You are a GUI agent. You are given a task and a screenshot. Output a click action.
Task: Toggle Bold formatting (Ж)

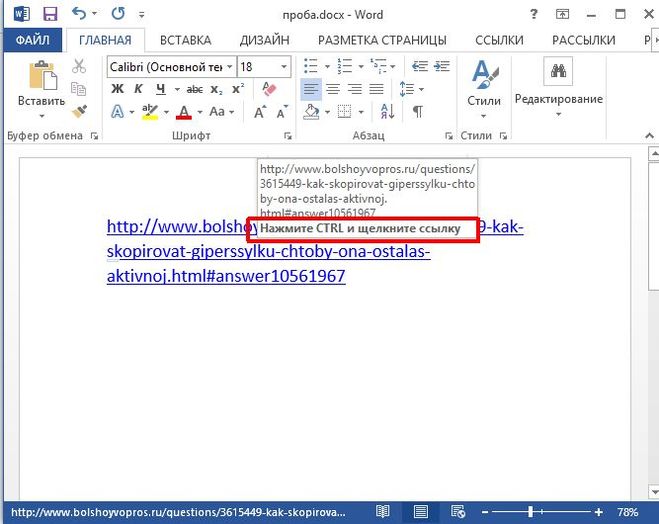tap(117, 89)
